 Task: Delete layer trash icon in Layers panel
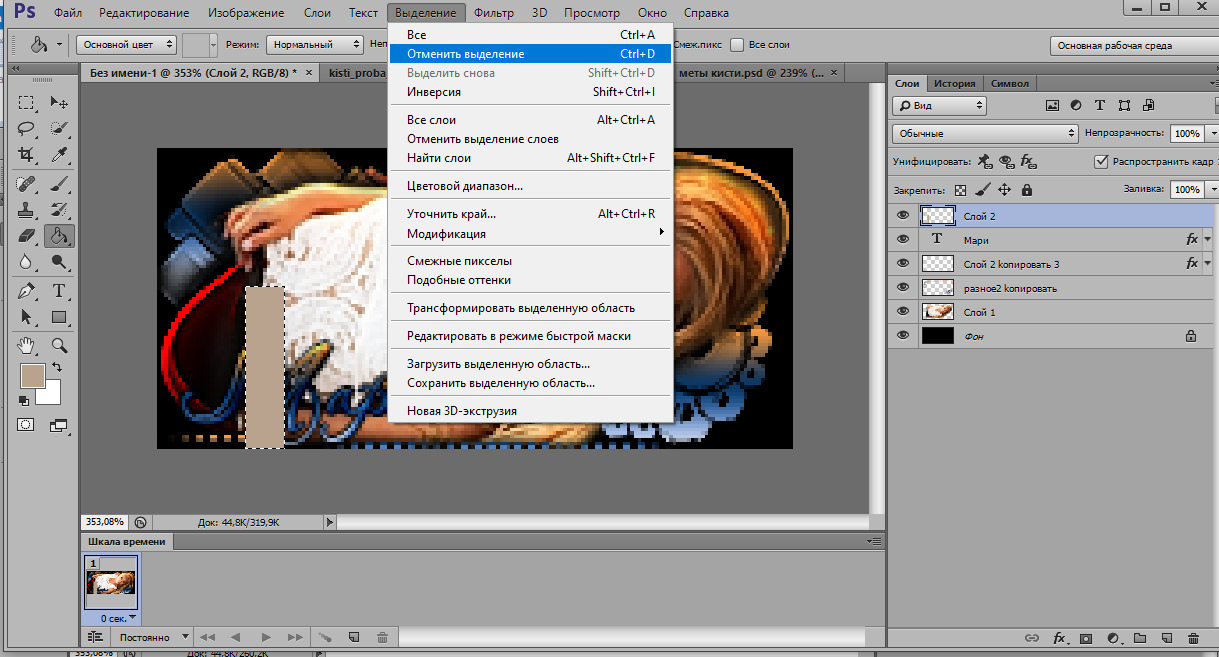coord(1193,638)
